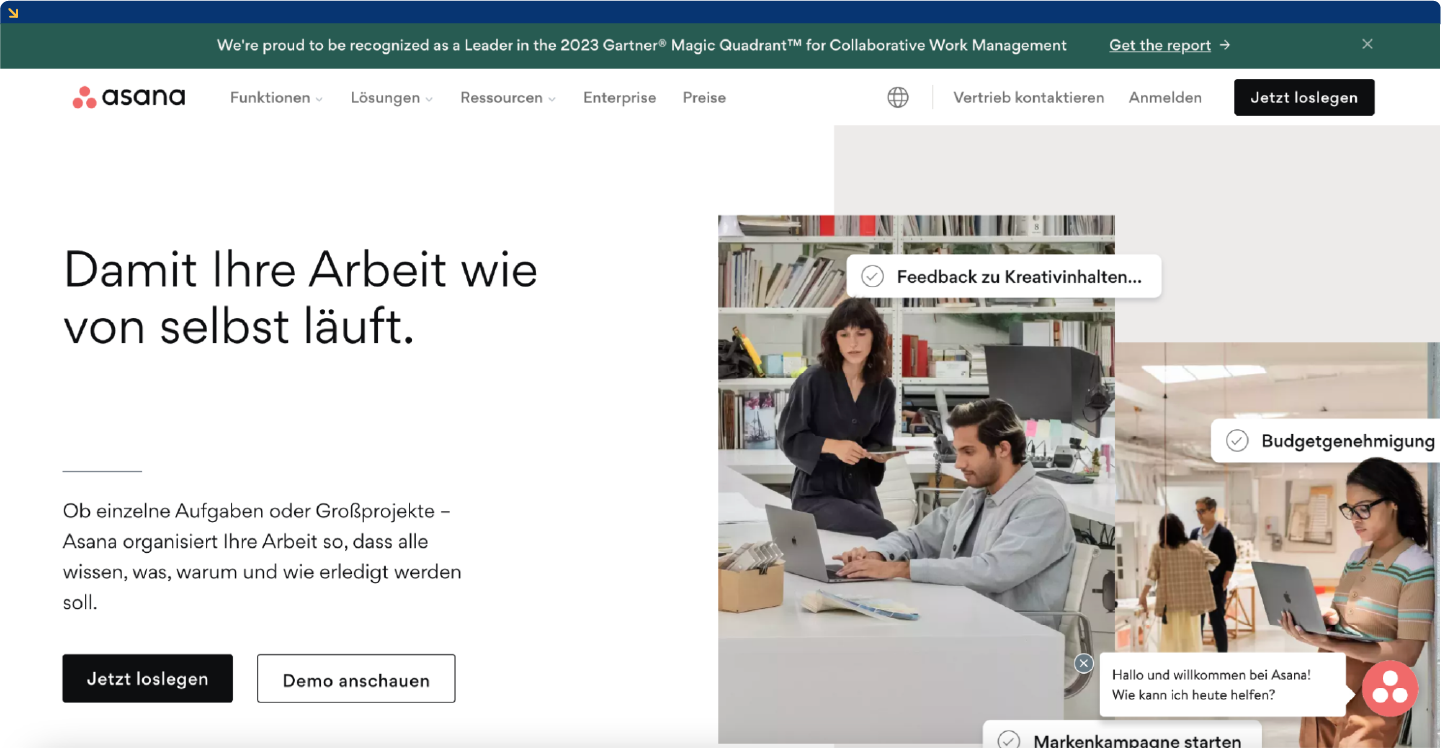The image size is (1441, 750).
Task: Expand the Ressourcen dropdown menu
Action: pos(508,98)
